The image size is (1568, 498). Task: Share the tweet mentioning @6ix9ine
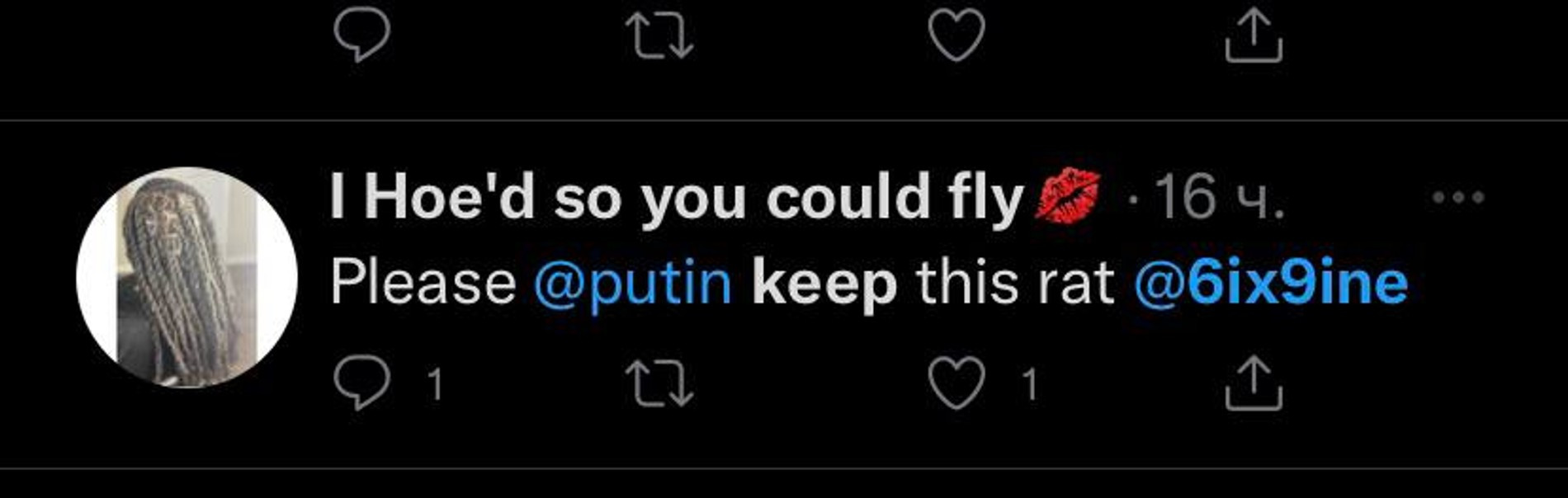pos(1253,383)
